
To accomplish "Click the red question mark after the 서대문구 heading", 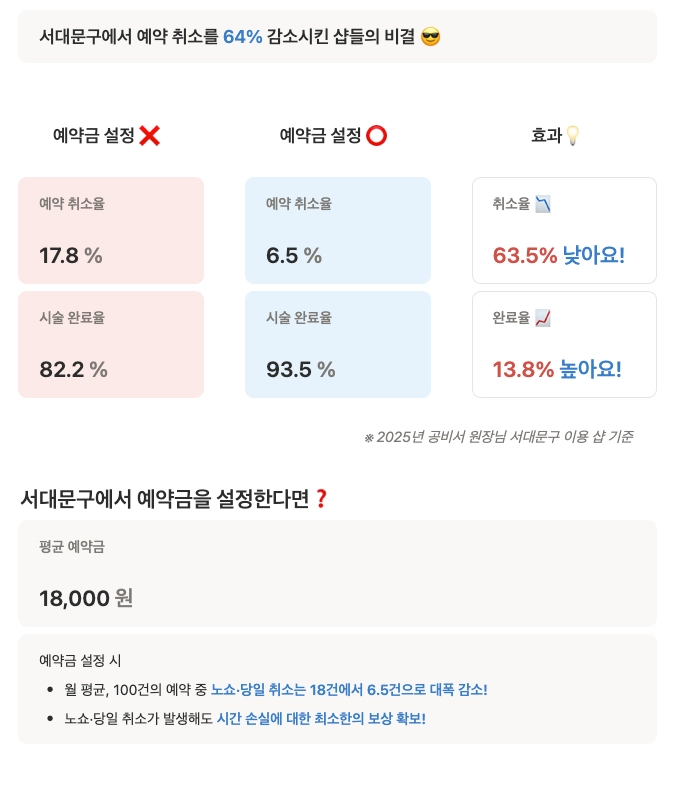I will (321, 498).
